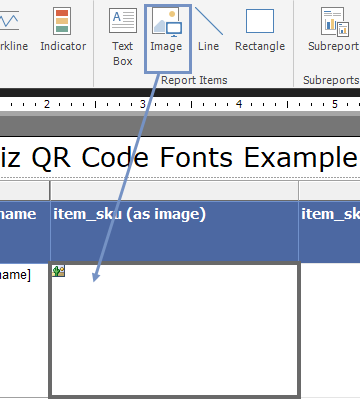Choose the Line report item

point(209,29)
